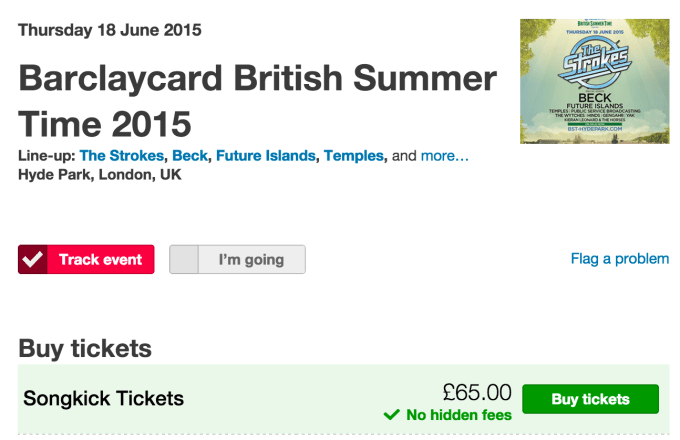Viewport: 680px width, 440px height.
Task: Click the Thursday 18 June 2015 date
Action: (110, 30)
